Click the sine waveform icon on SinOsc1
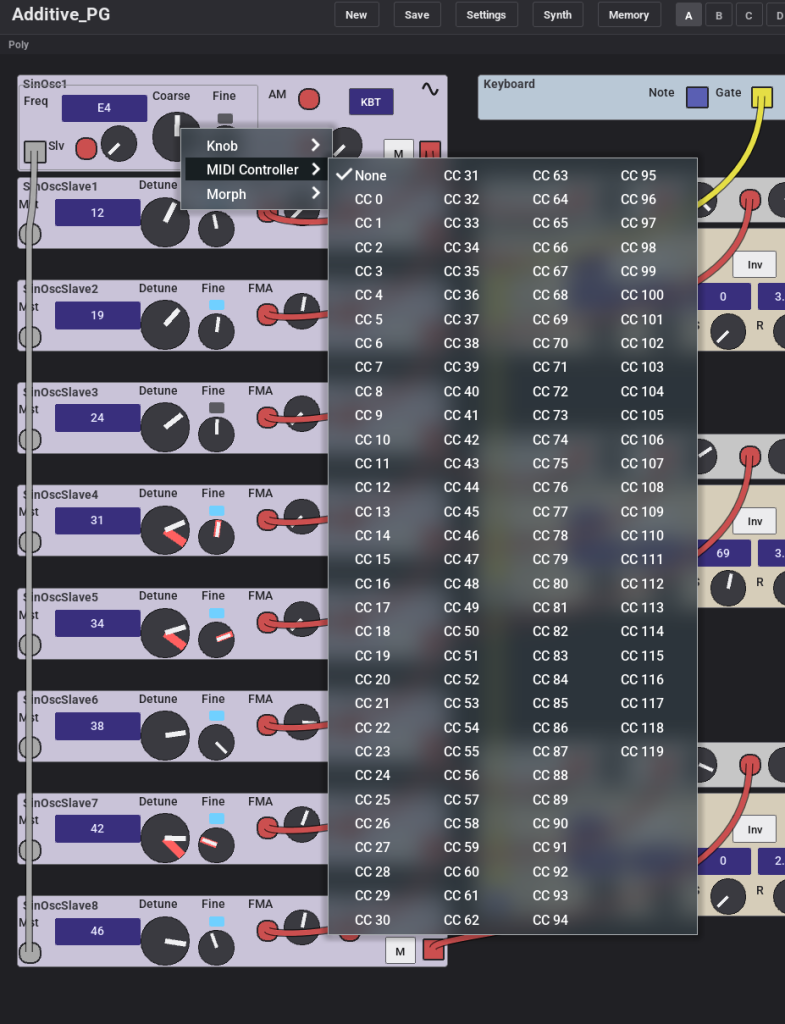 coord(430,89)
